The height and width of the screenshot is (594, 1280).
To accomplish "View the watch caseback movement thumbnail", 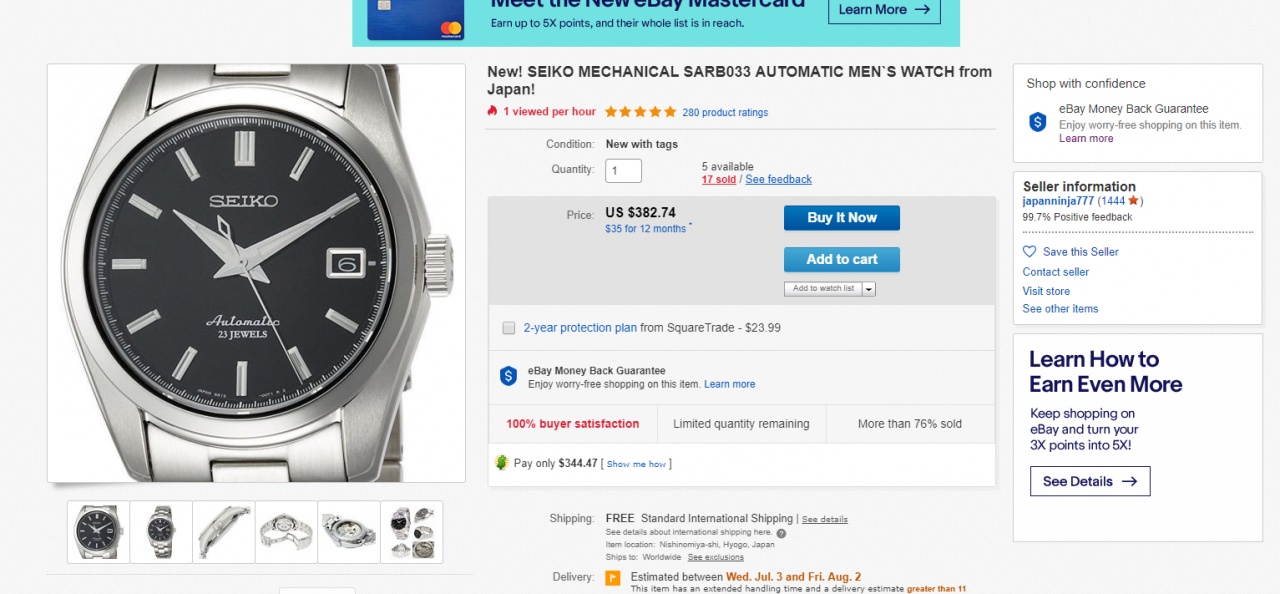I will pos(349,531).
